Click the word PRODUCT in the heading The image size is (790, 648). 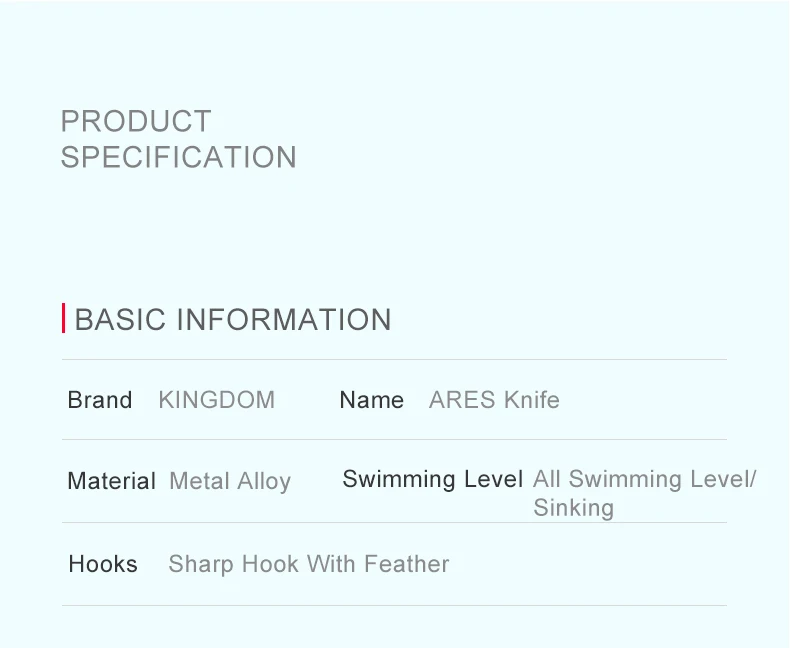coord(136,121)
